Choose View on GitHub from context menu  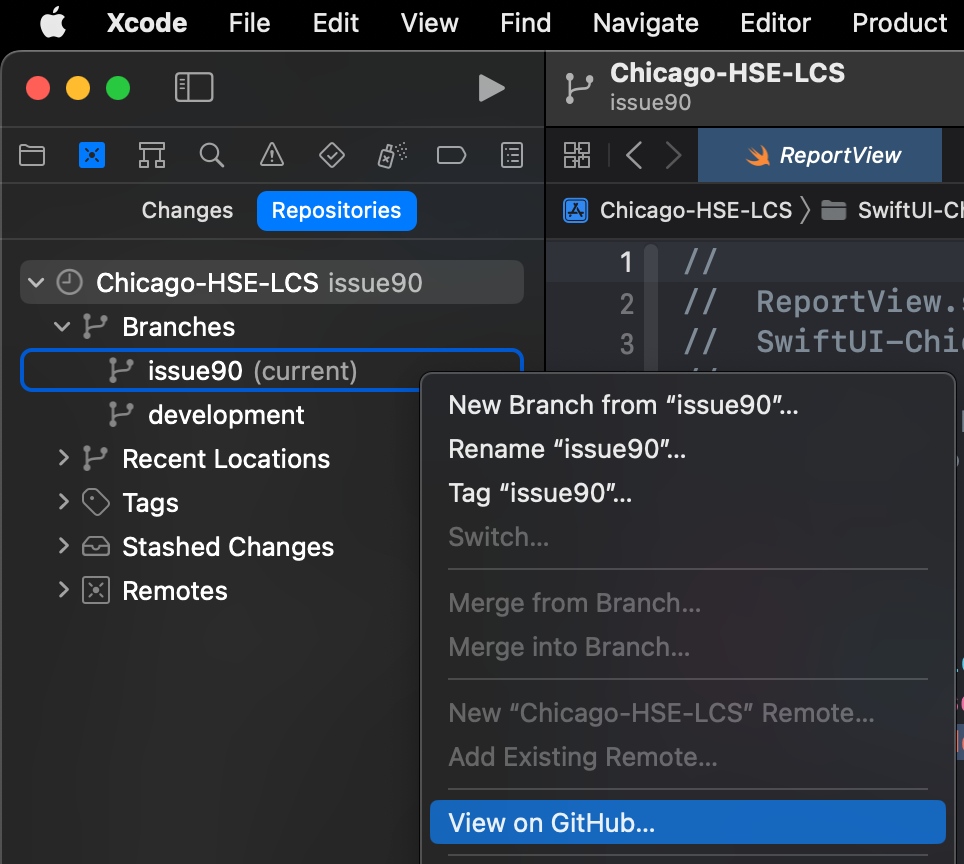coord(552,823)
